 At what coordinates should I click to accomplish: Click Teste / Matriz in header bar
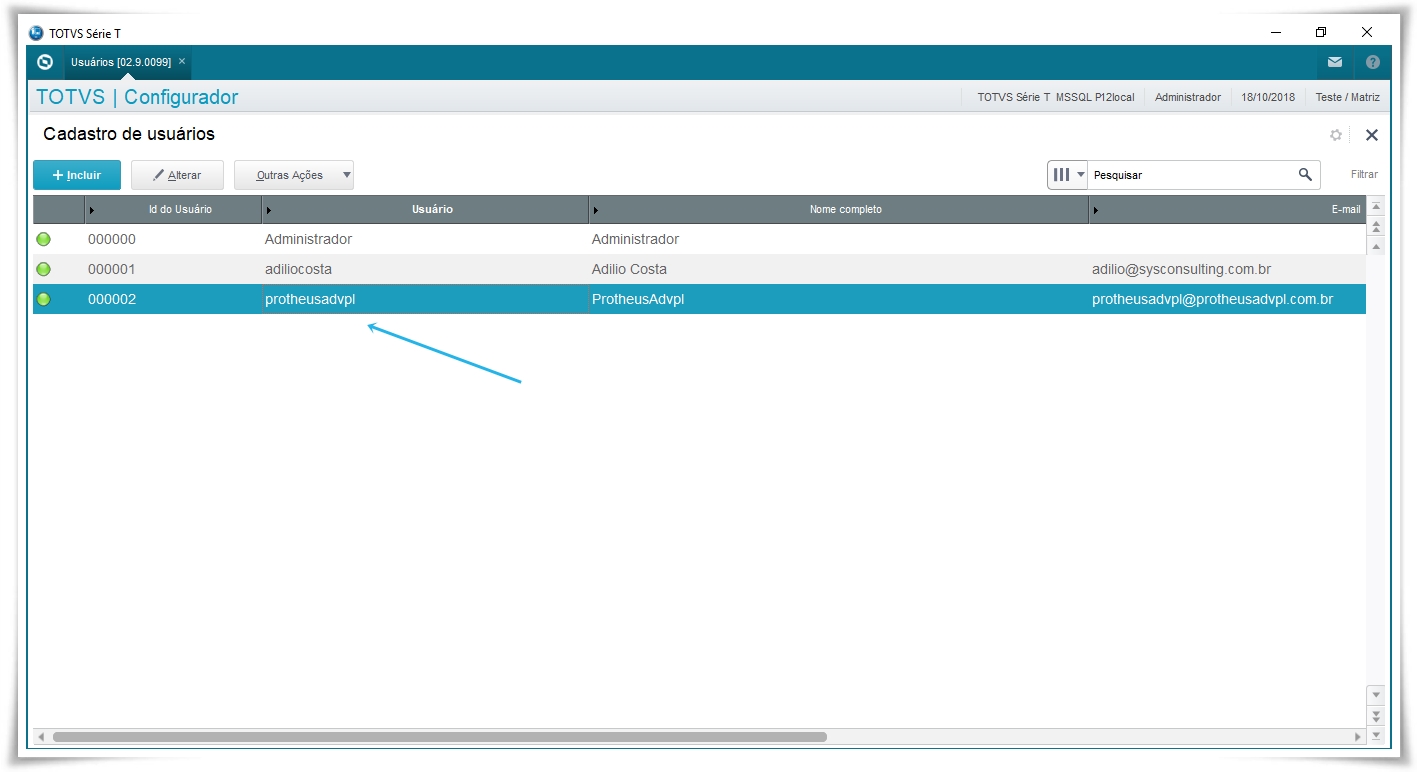click(x=1347, y=97)
